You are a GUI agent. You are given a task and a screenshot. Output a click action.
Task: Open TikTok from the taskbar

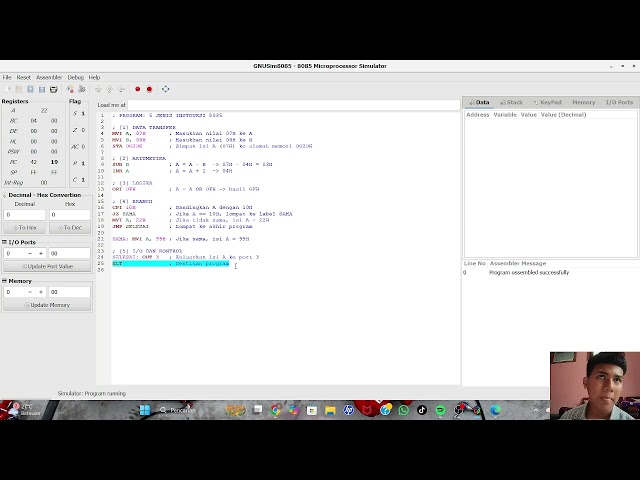422,410
